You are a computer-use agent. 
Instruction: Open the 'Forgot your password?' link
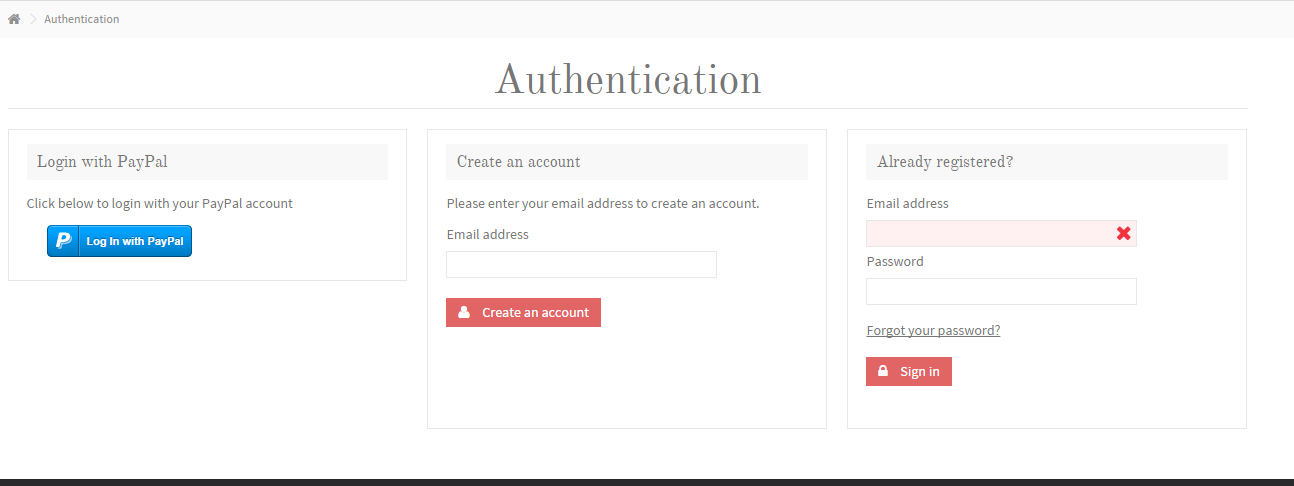point(933,330)
